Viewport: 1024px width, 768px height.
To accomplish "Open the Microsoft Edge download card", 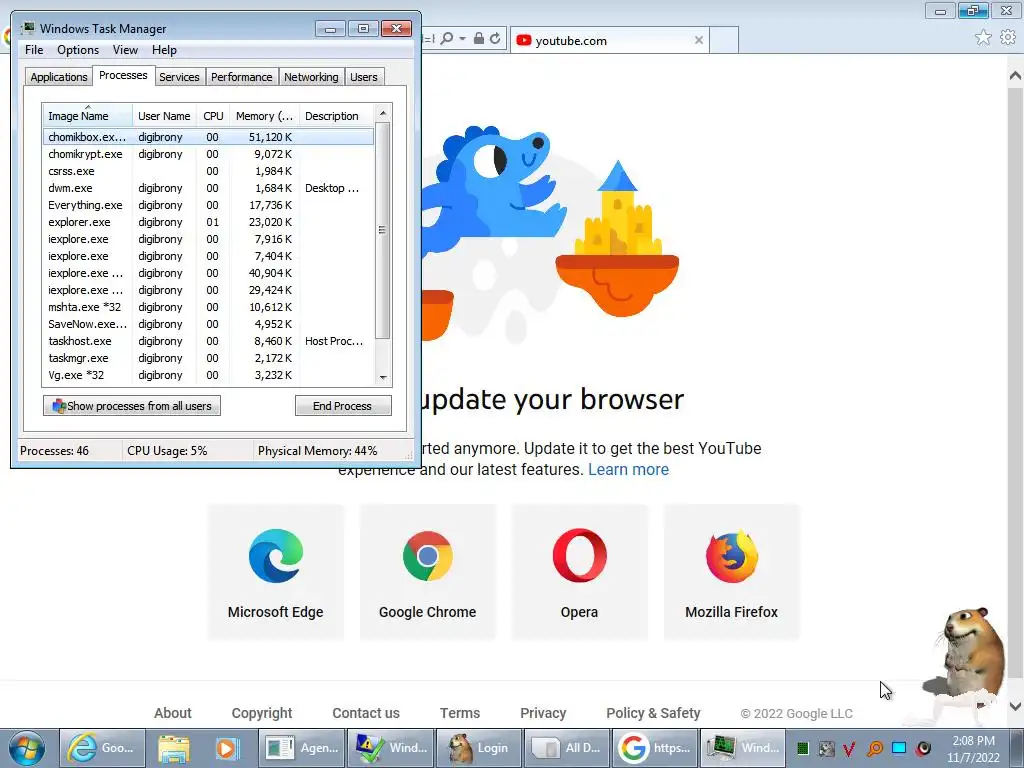I will pos(275,572).
